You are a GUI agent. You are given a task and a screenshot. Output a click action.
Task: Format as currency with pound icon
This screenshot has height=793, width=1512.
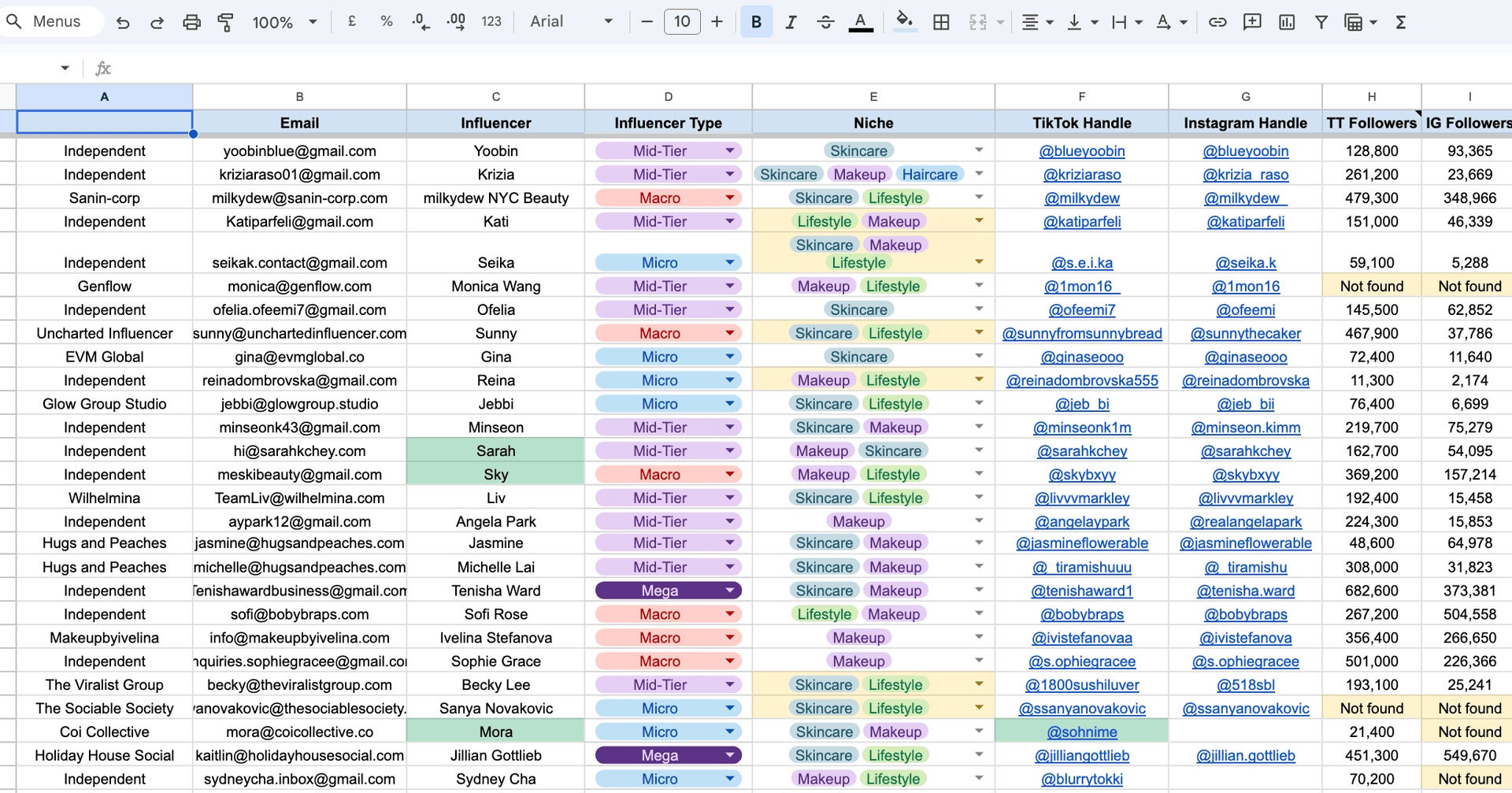coord(352,22)
